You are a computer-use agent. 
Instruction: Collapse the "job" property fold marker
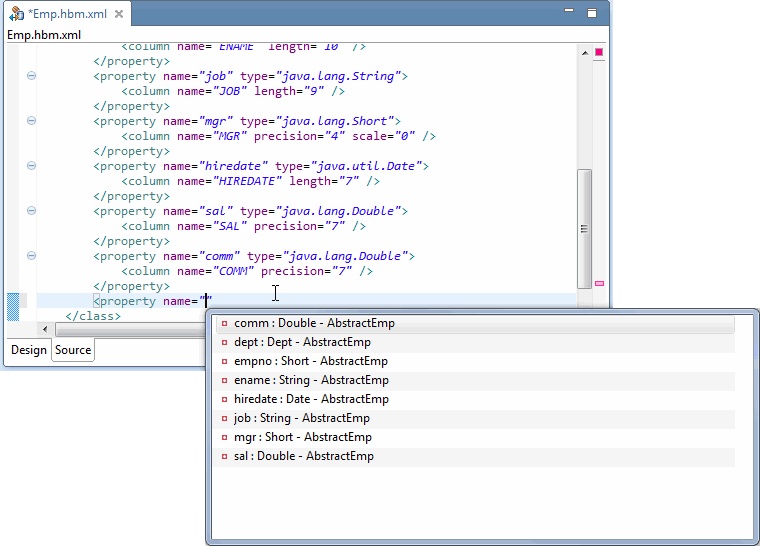(31, 76)
